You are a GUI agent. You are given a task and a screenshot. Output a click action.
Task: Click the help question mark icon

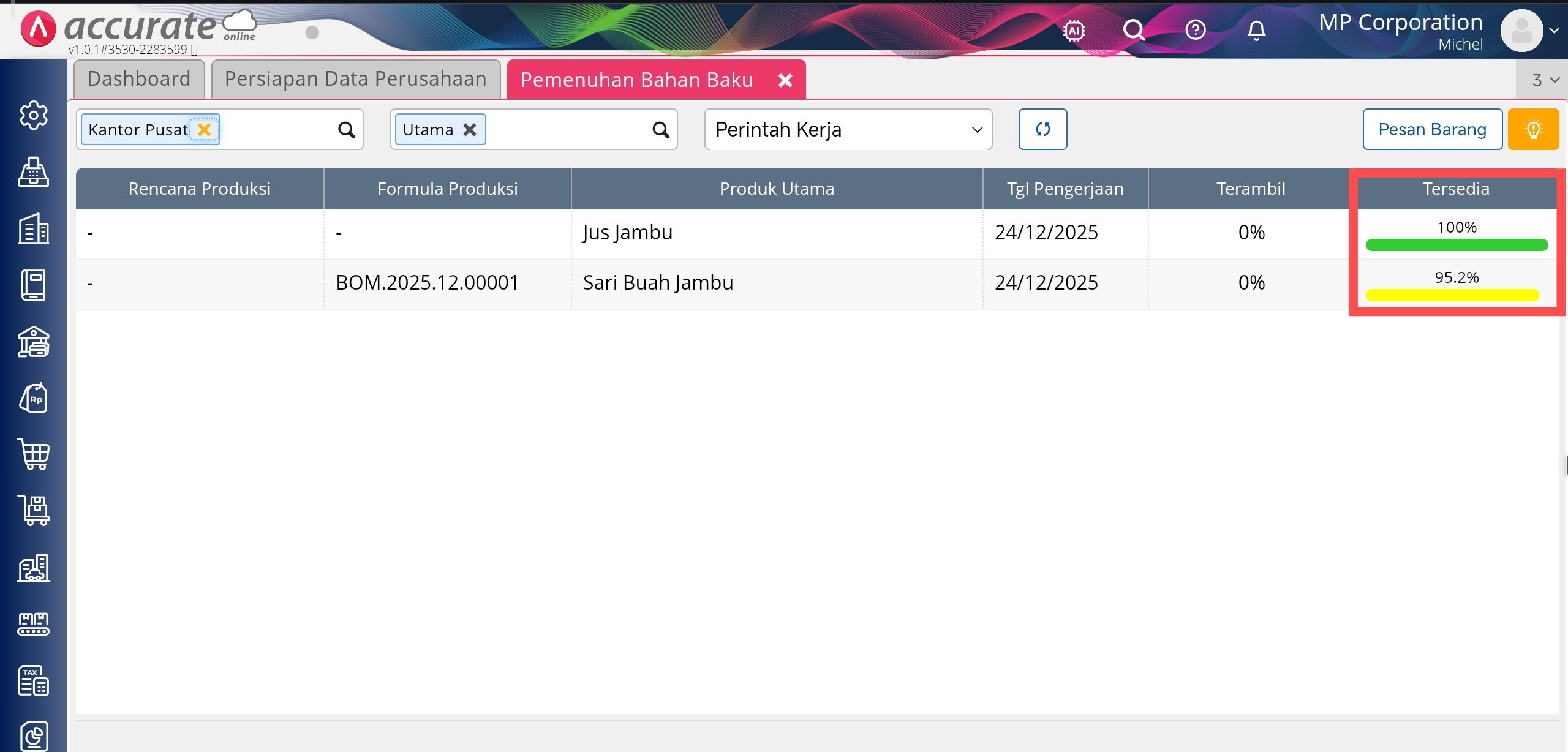(x=1196, y=30)
